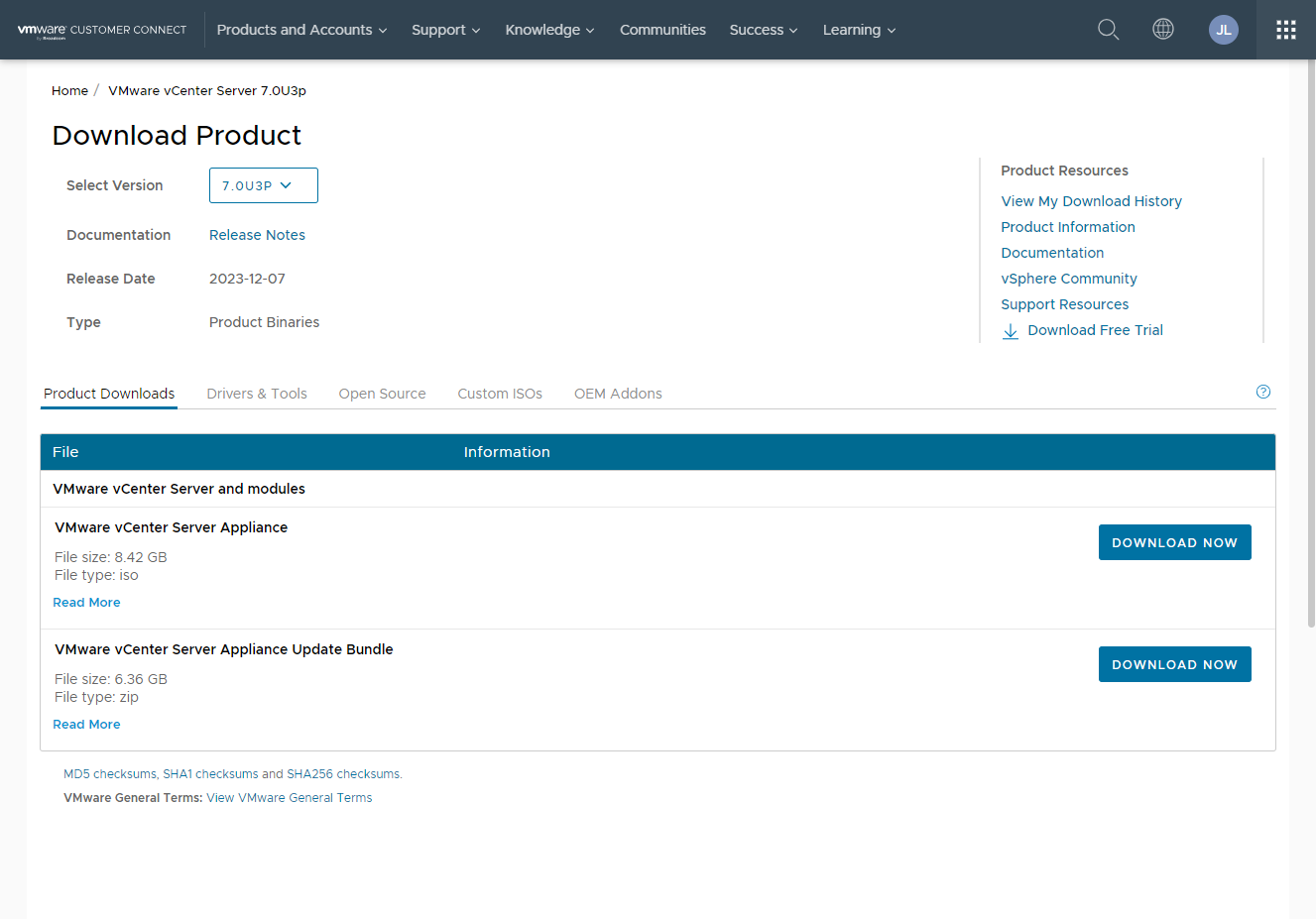Open the Support Resources link

[x=1064, y=304]
